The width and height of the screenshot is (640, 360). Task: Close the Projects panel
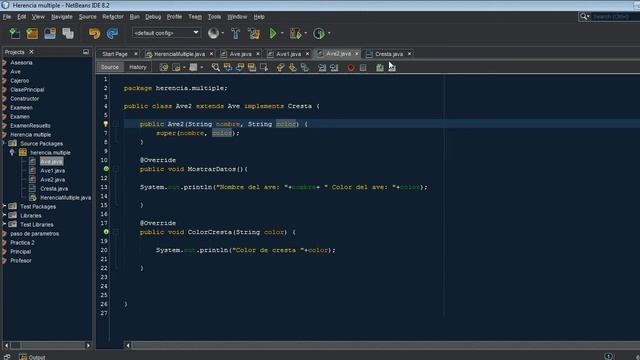[x=31, y=52]
